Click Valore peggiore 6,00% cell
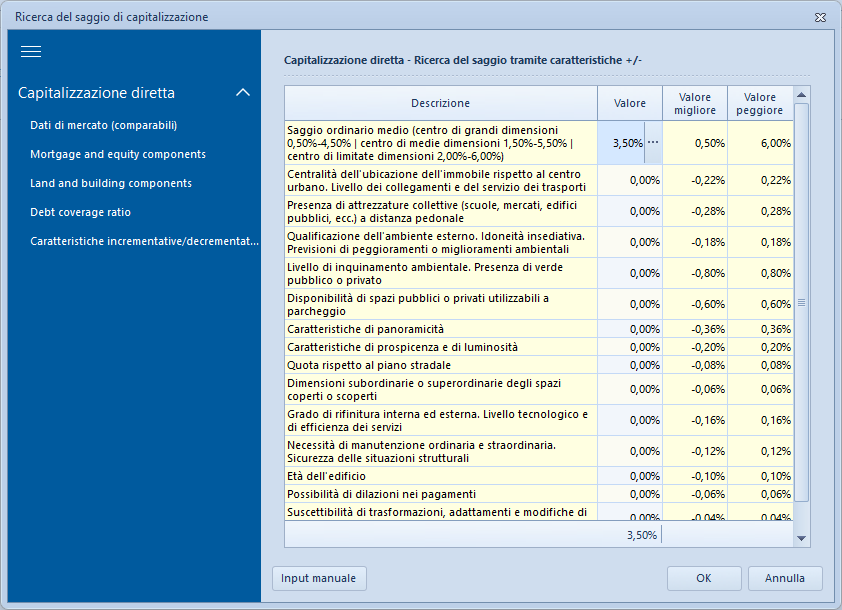Image resolution: width=842 pixels, height=610 pixels. [x=760, y=143]
